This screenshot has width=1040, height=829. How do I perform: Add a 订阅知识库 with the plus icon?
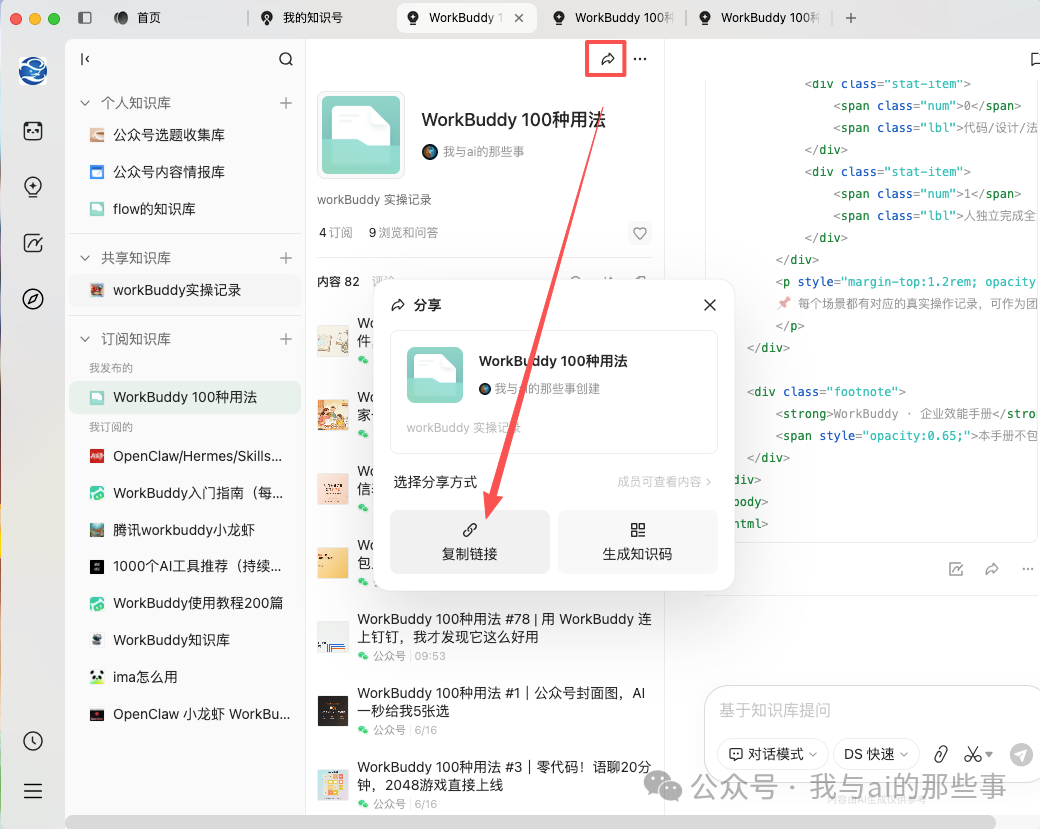286,339
